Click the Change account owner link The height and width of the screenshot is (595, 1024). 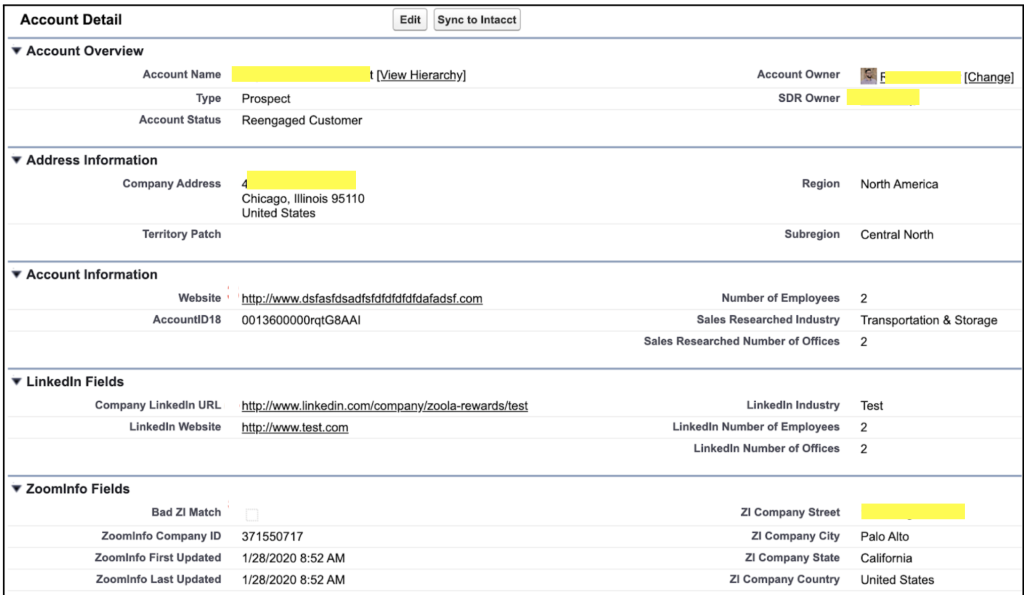point(988,77)
